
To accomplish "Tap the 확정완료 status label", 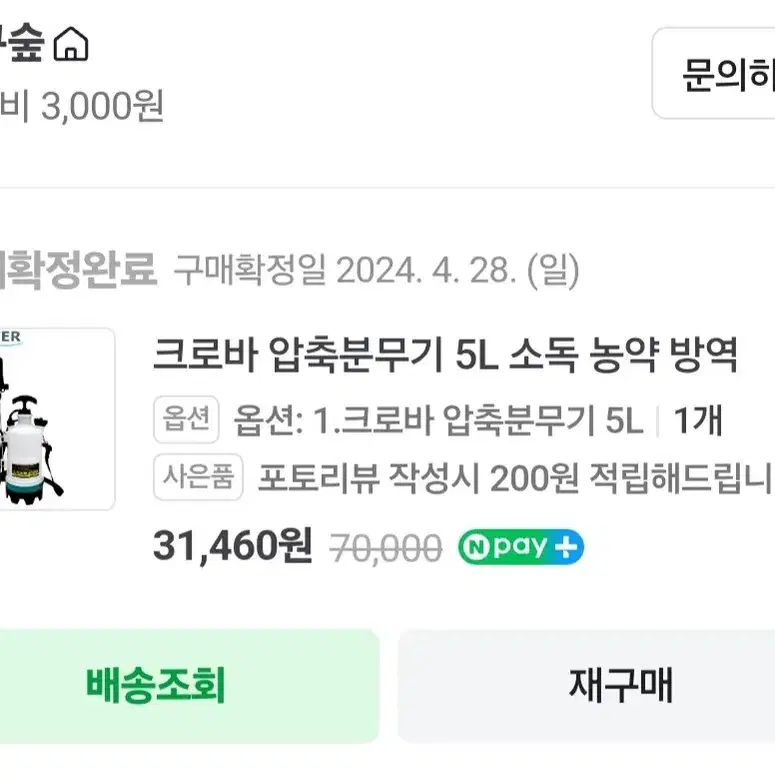I will point(78,269).
